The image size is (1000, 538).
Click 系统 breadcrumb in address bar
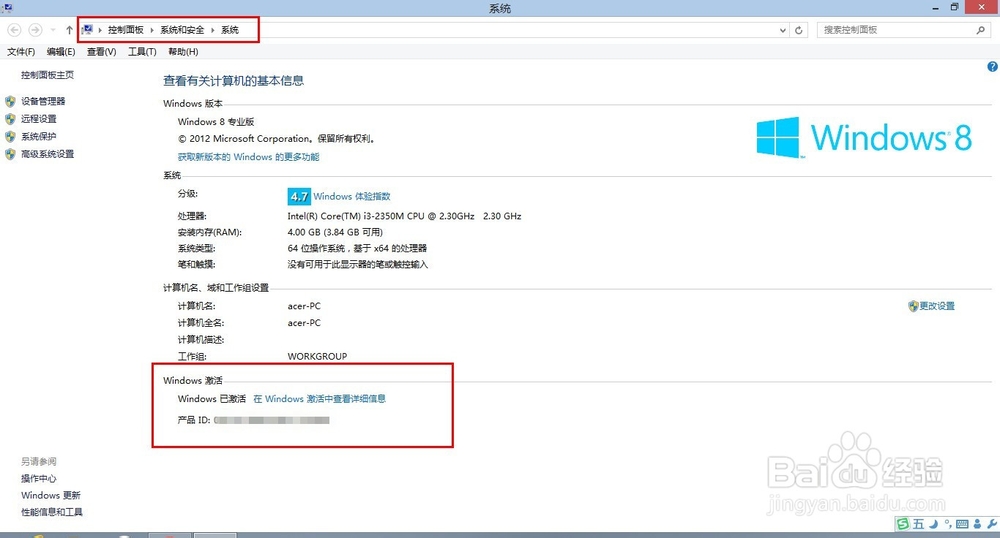click(230, 30)
